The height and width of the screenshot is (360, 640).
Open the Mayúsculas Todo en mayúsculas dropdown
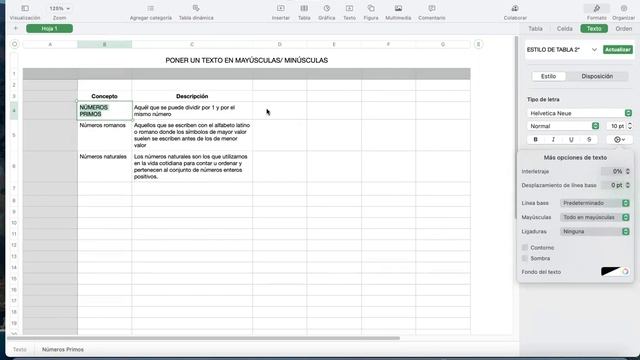click(x=595, y=217)
